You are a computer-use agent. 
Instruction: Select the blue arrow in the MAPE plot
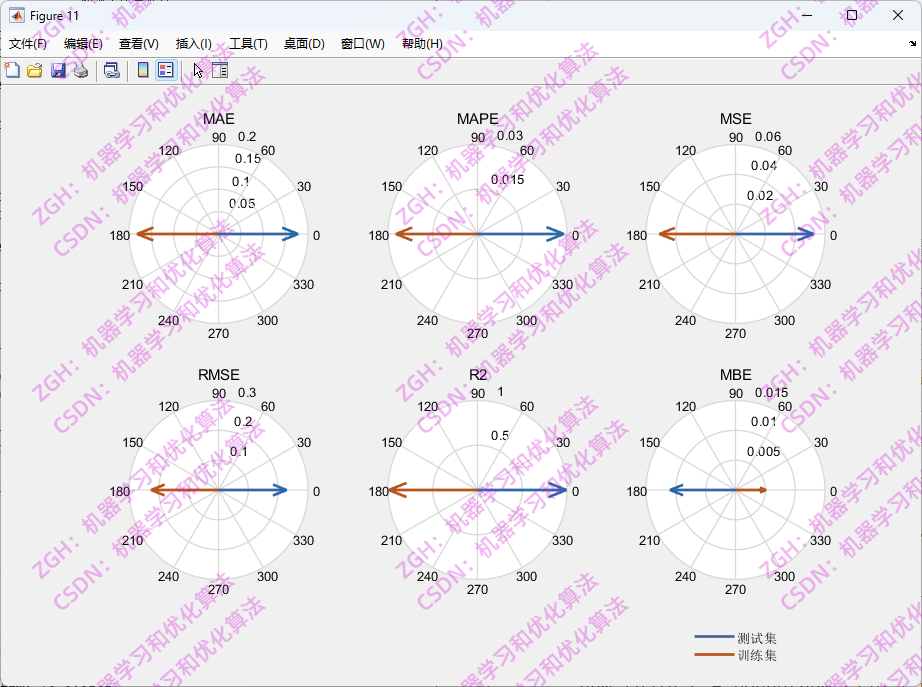(x=521, y=234)
